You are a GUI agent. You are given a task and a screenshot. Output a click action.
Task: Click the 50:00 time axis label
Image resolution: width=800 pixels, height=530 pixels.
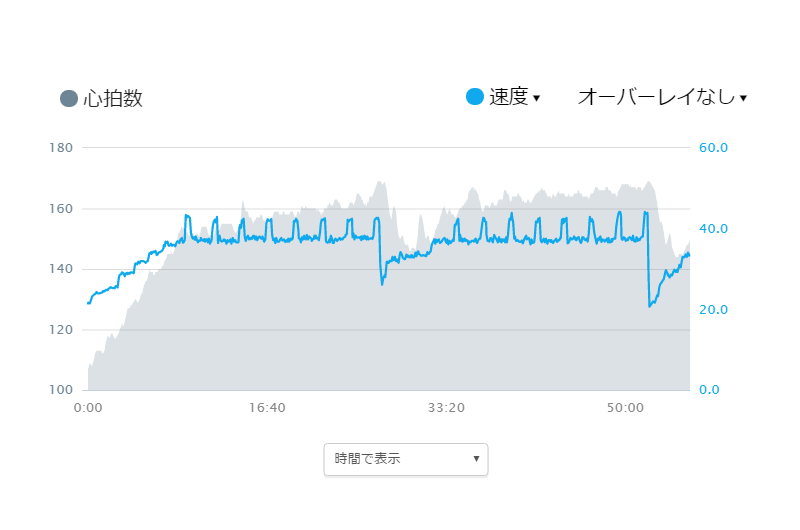point(625,408)
